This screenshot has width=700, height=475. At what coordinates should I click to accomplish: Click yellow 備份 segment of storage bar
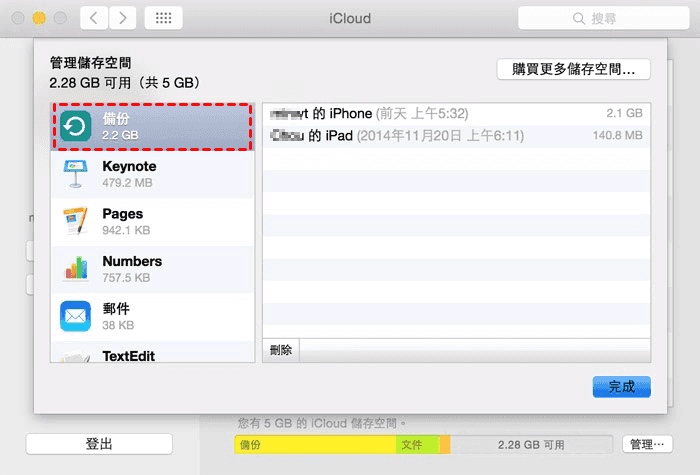314,444
